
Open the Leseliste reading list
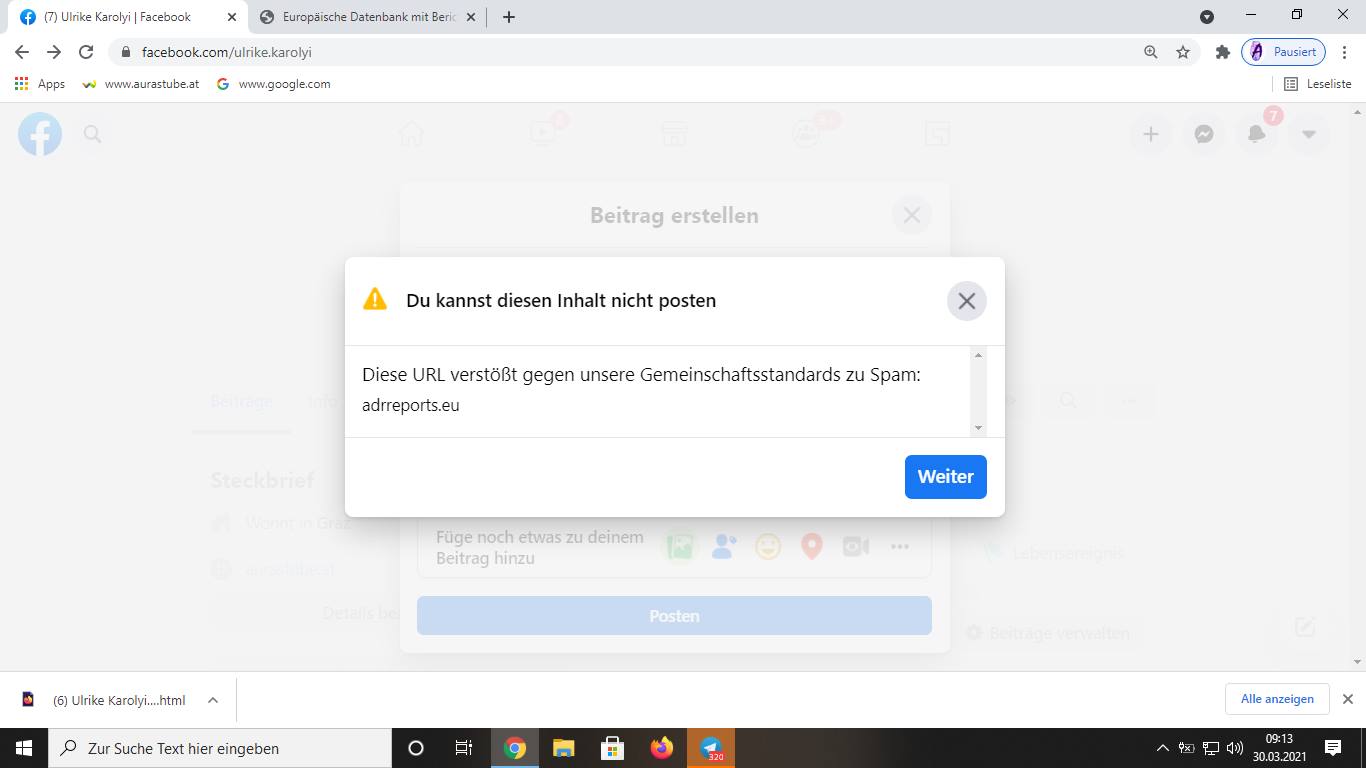coord(1317,84)
